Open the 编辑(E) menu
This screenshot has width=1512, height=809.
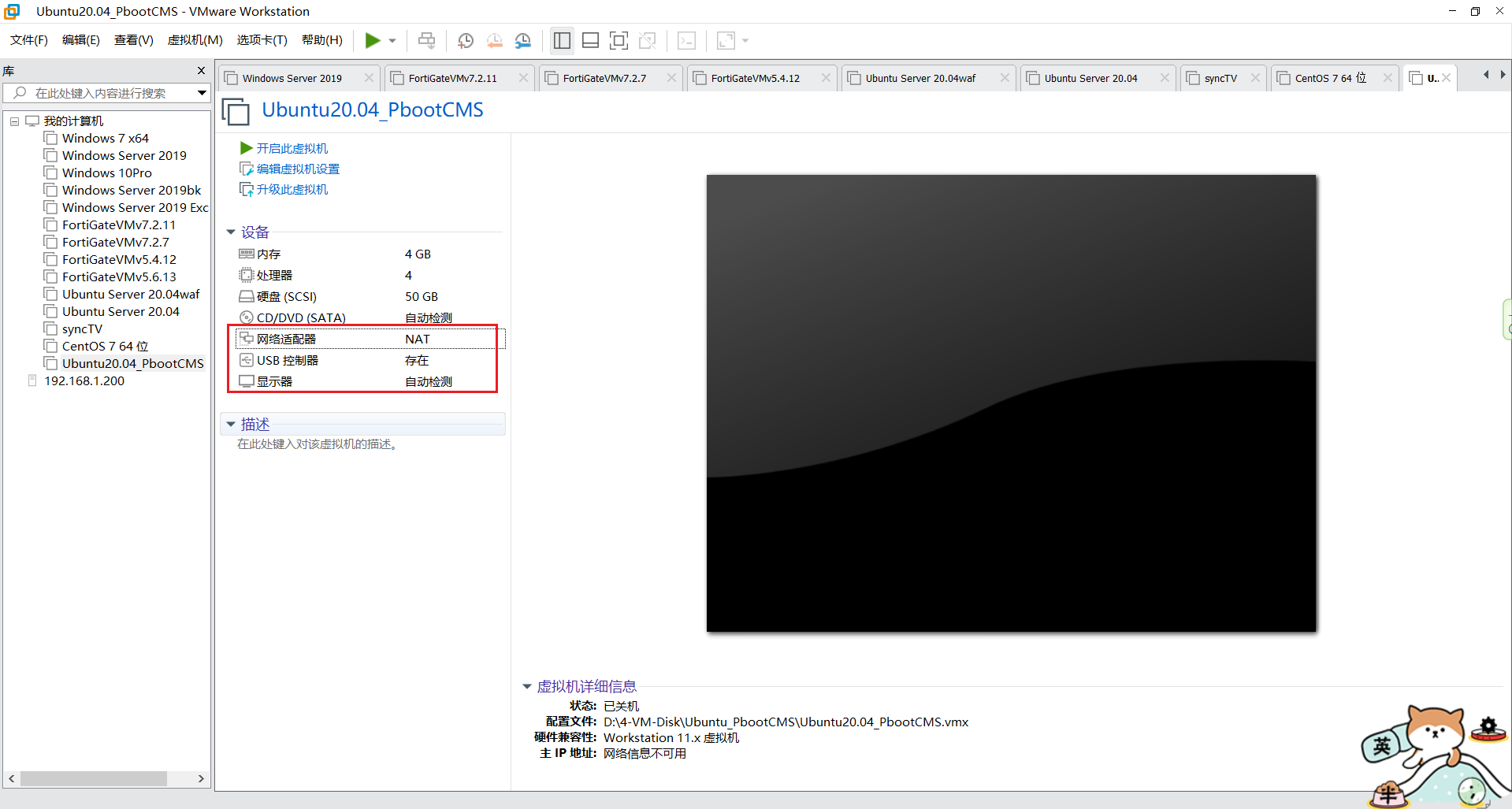coord(81,40)
